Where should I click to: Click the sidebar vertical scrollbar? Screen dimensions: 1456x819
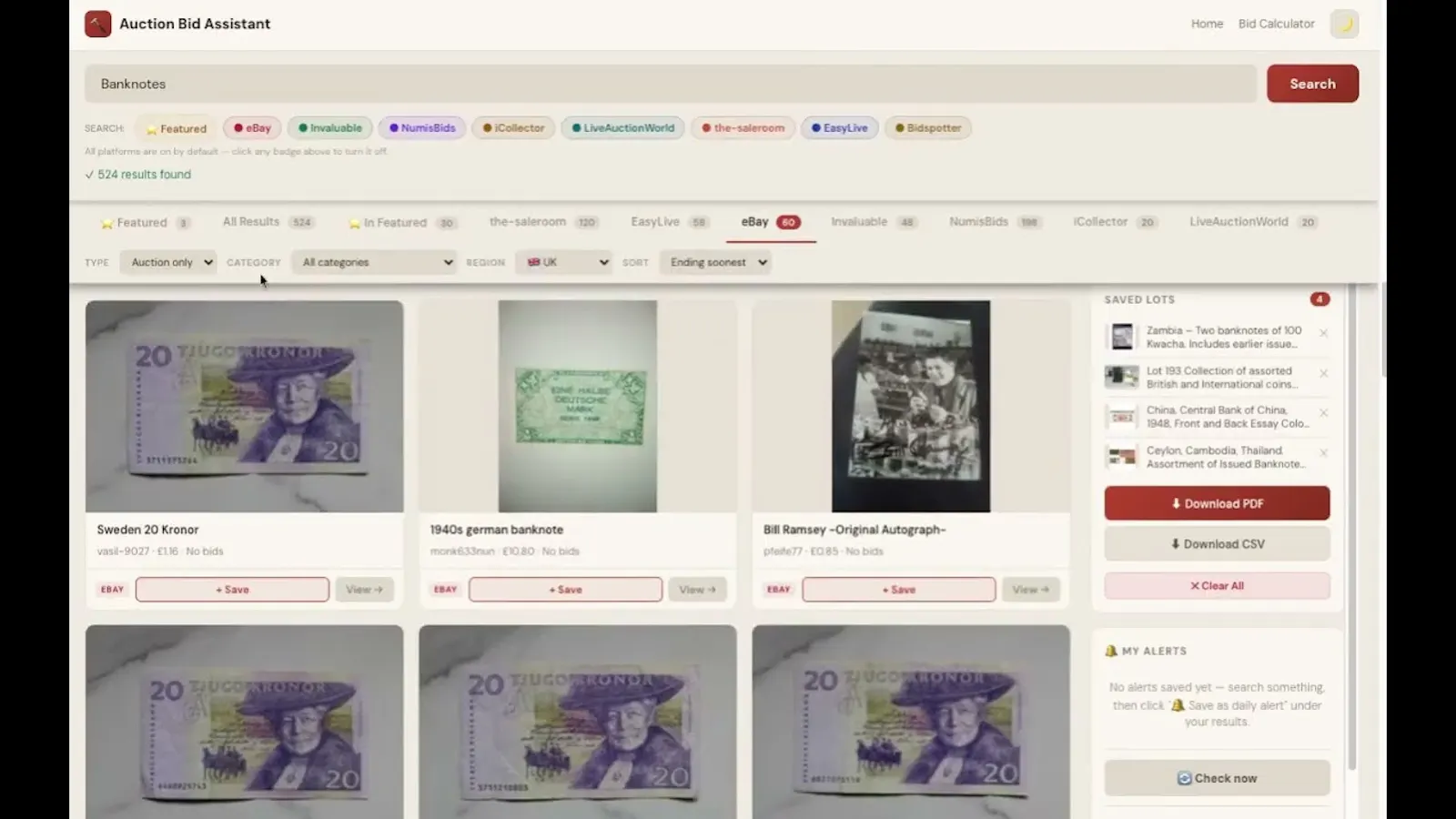[1351, 528]
